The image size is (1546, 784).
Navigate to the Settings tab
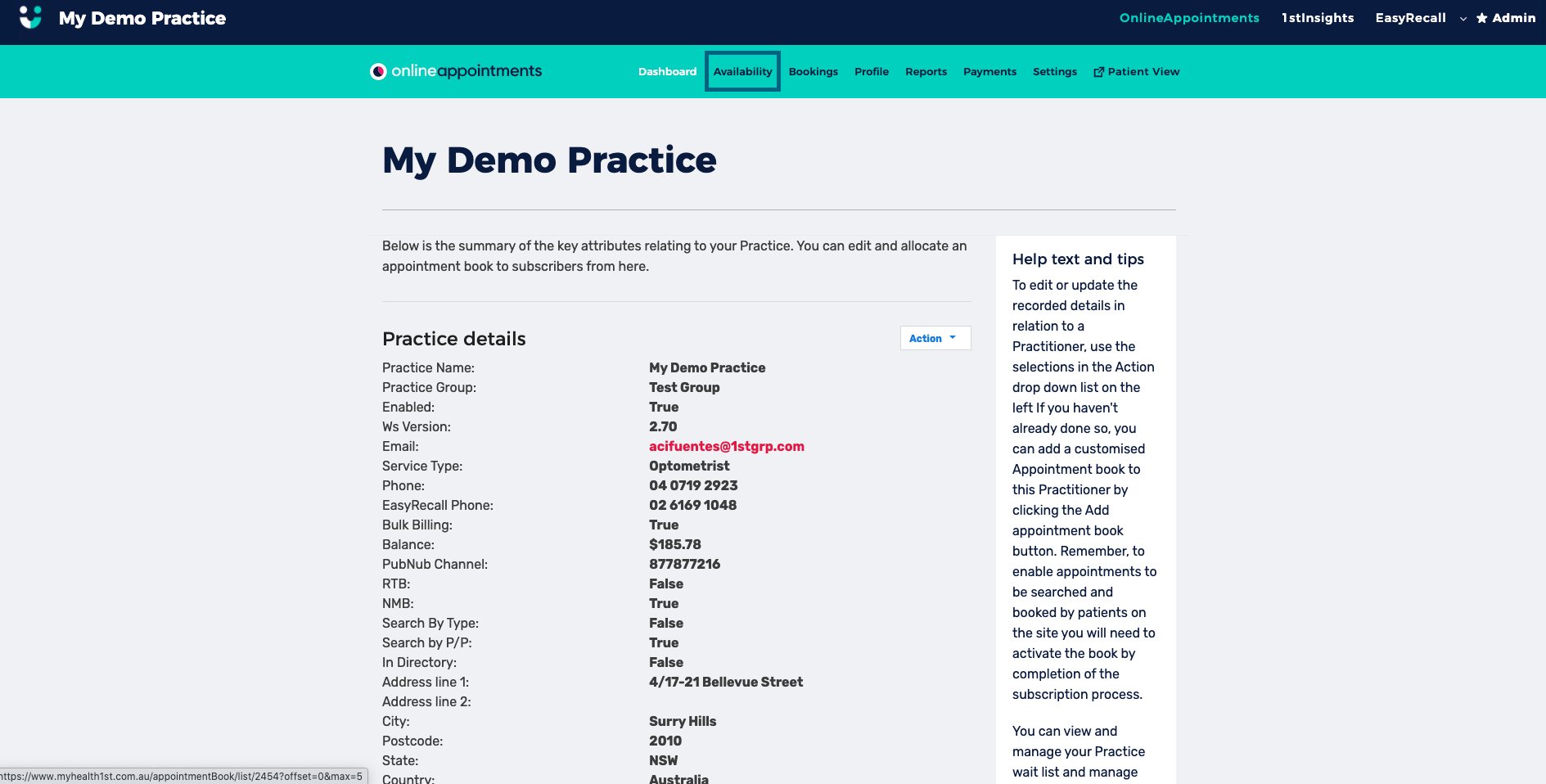click(x=1054, y=72)
